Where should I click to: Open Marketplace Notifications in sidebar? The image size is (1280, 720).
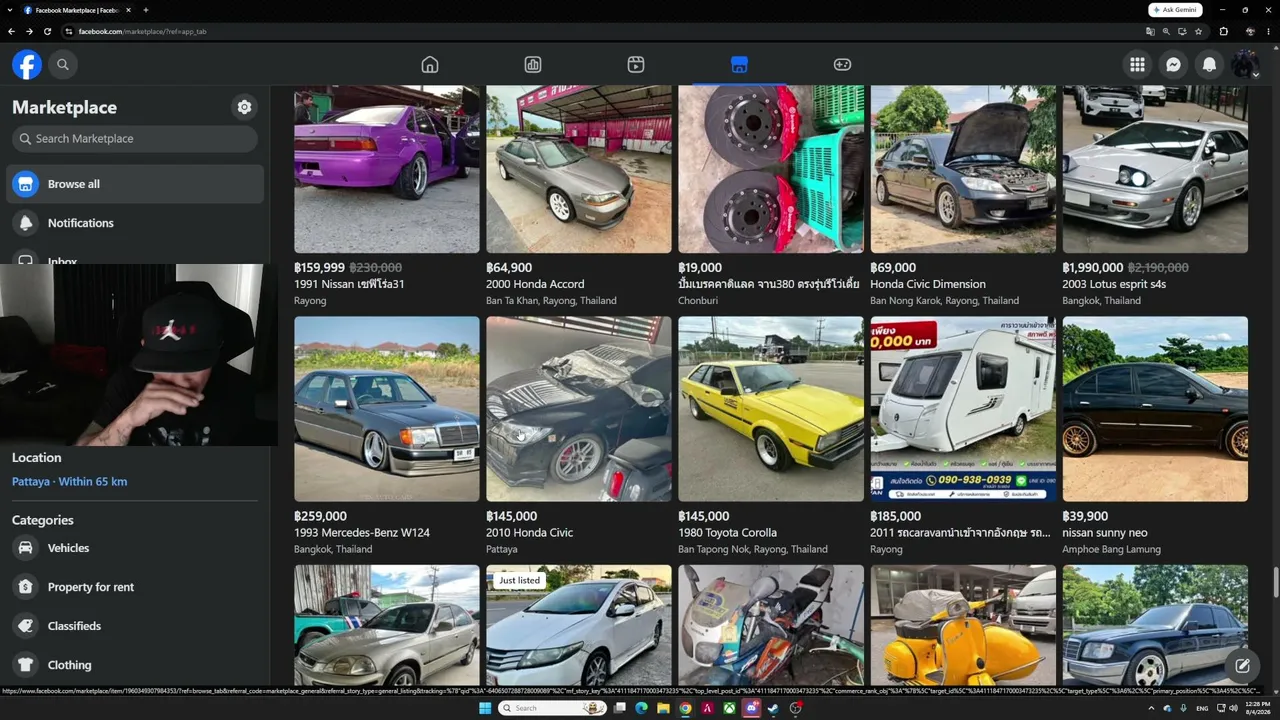(135, 223)
